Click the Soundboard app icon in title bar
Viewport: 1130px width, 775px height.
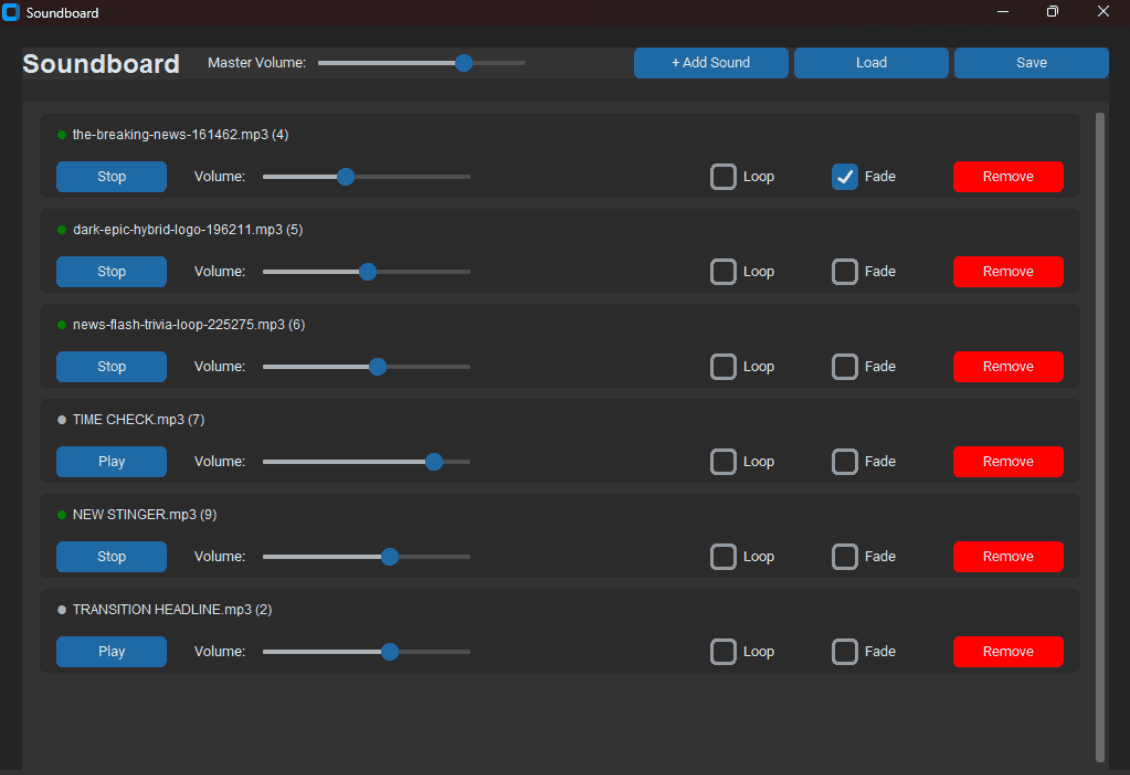pos(11,12)
